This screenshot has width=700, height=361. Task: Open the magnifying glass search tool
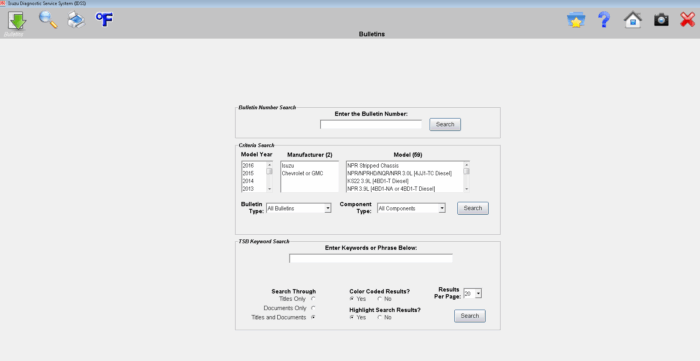[x=48, y=20]
